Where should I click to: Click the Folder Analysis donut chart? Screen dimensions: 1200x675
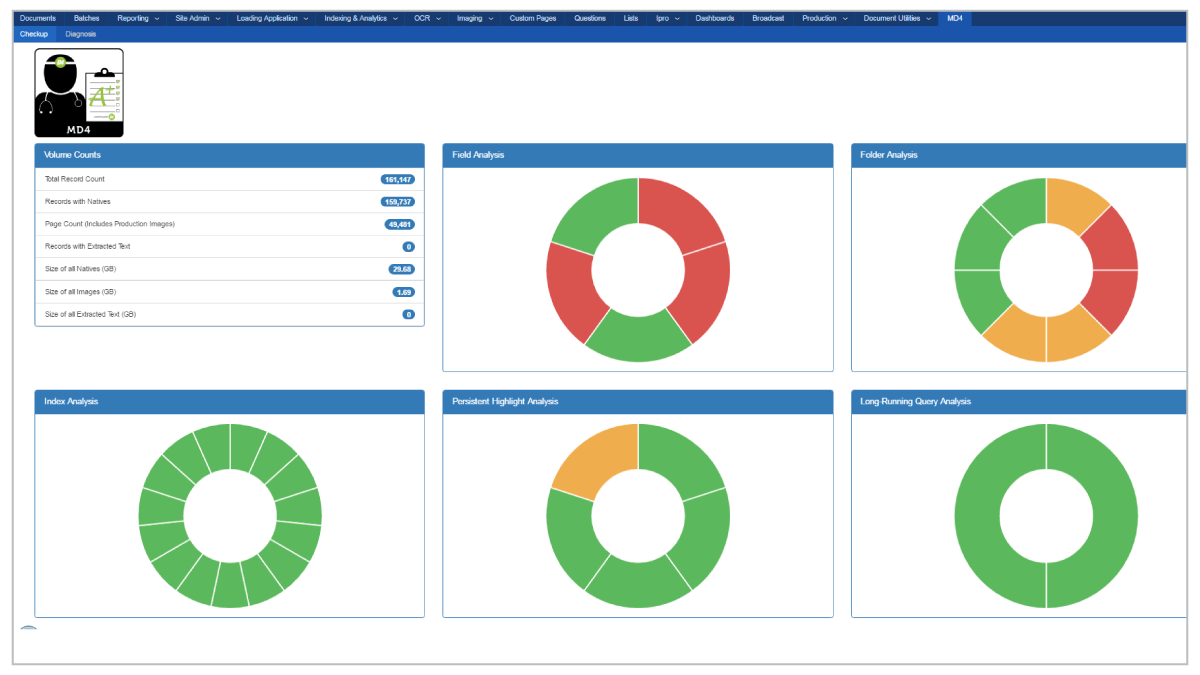click(1046, 270)
